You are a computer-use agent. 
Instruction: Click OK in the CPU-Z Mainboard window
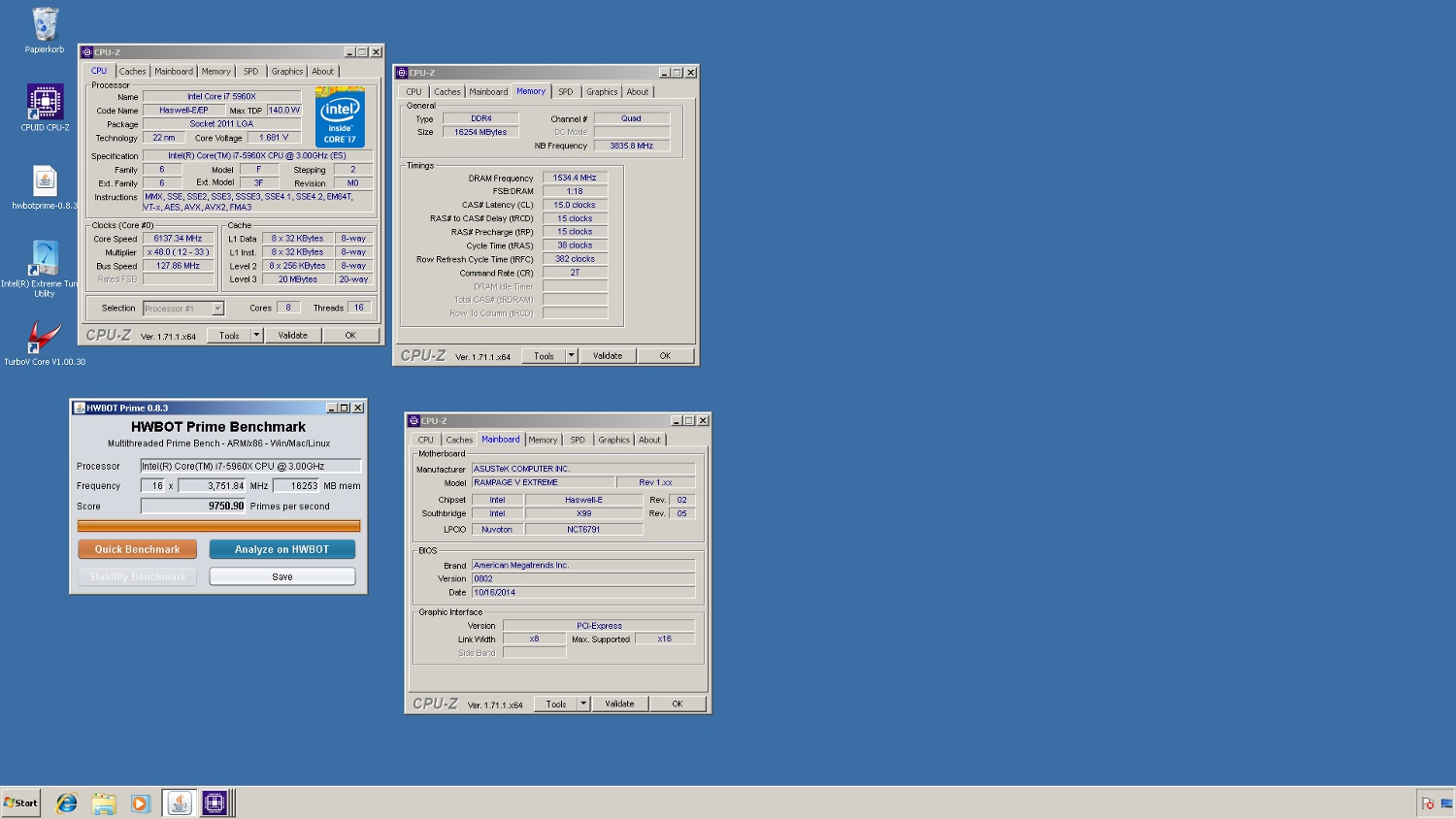click(x=678, y=704)
